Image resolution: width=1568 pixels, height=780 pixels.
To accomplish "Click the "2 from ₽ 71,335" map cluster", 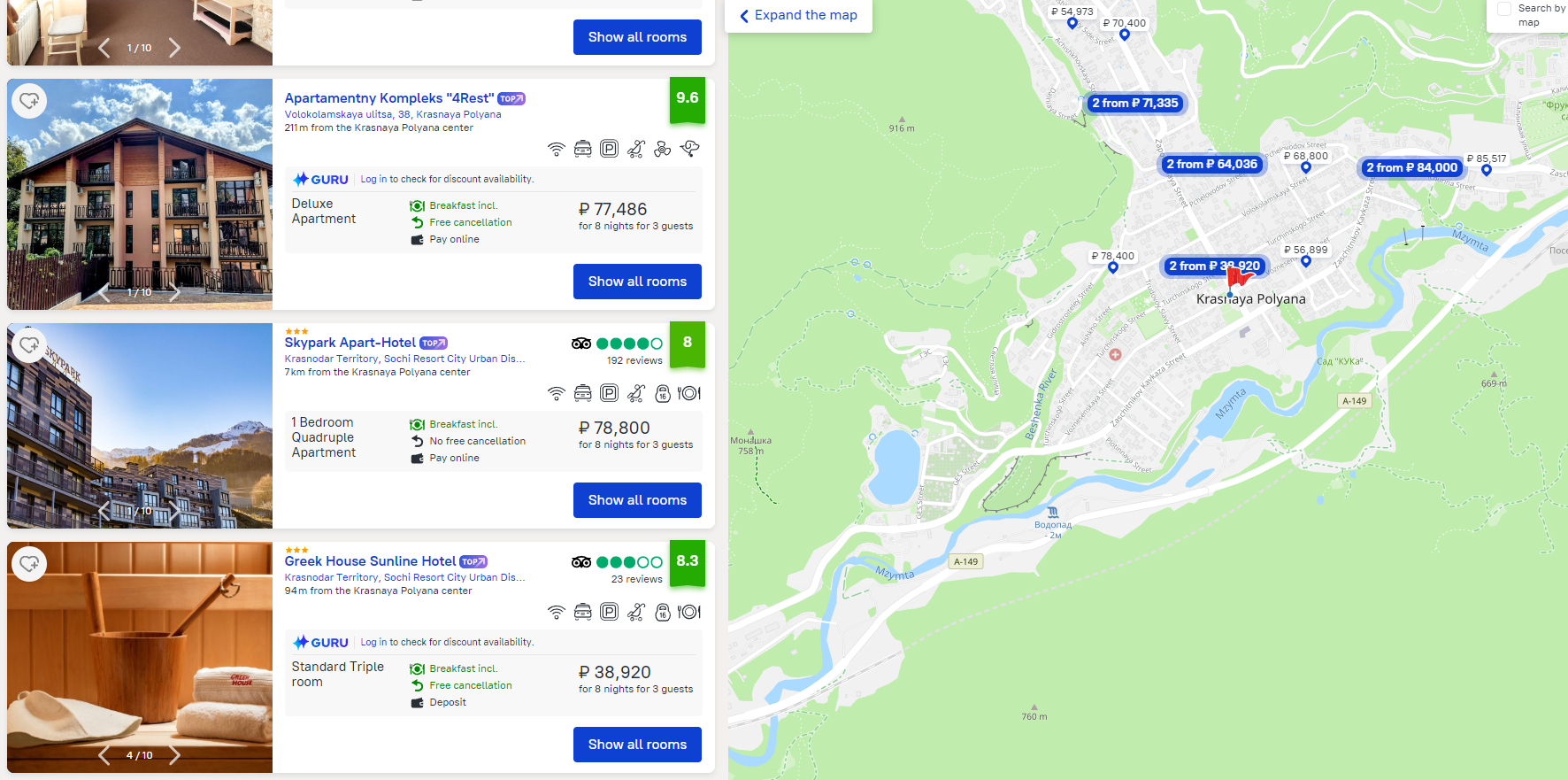I will [x=1135, y=104].
